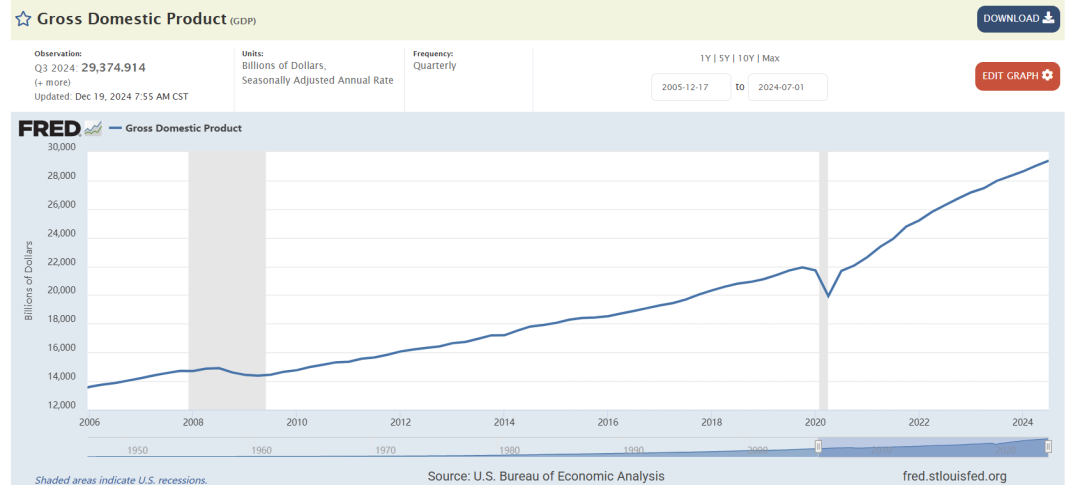Open the EDIT GRAPH panel
This screenshot has width=1080, height=485.
click(x=1017, y=76)
